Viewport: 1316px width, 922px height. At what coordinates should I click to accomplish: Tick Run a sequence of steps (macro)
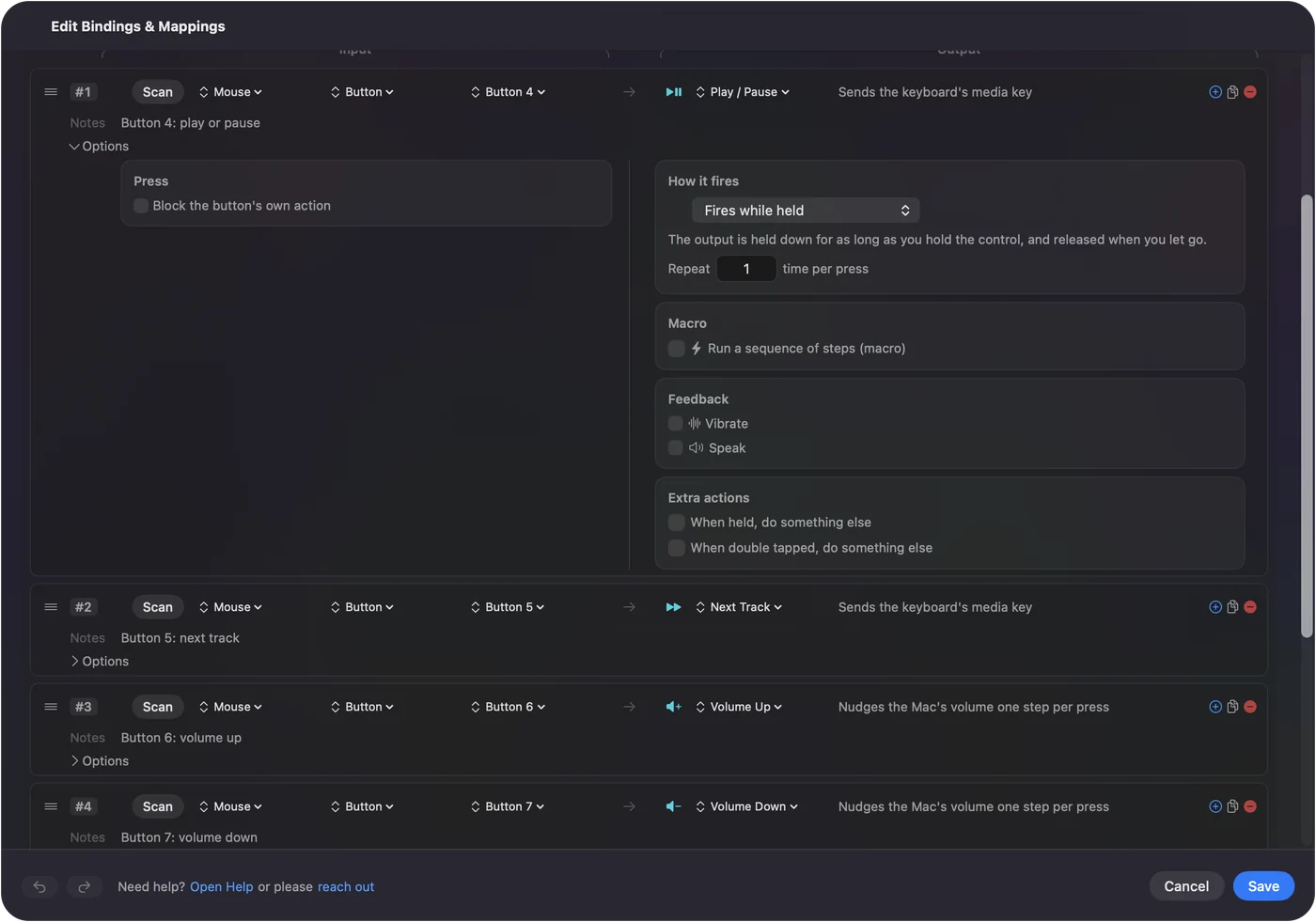point(676,349)
